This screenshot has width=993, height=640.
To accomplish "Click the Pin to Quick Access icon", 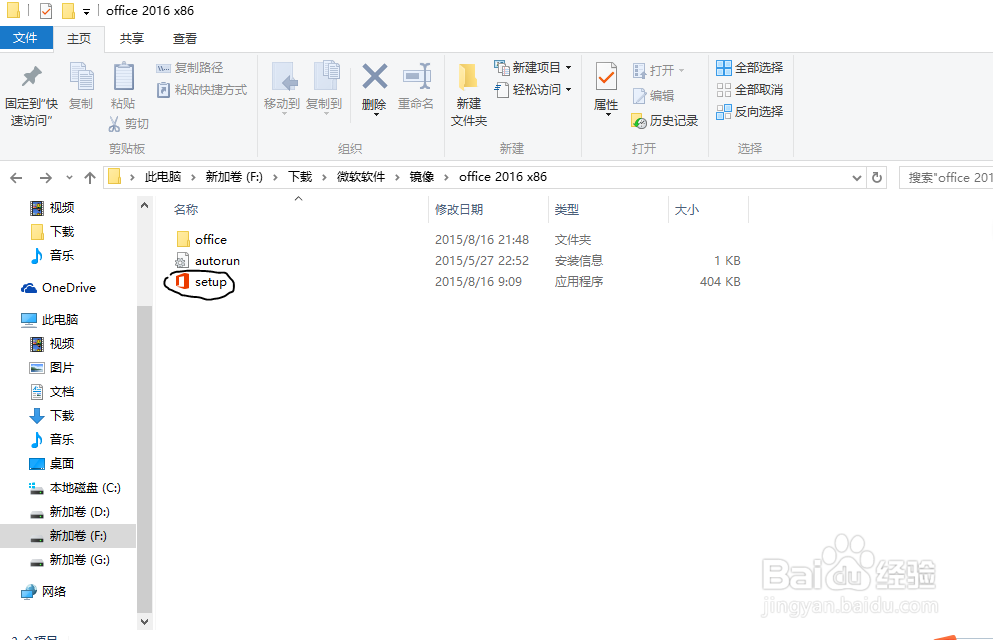I will coord(31,77).
